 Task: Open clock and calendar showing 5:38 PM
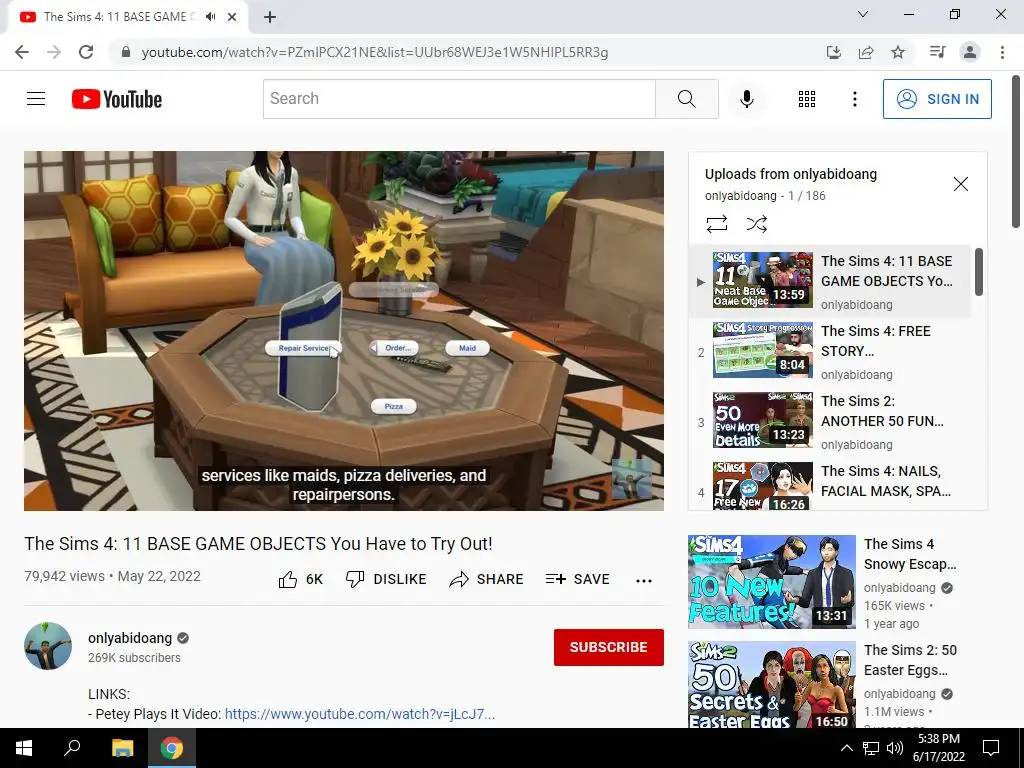[x=938, y=748]
